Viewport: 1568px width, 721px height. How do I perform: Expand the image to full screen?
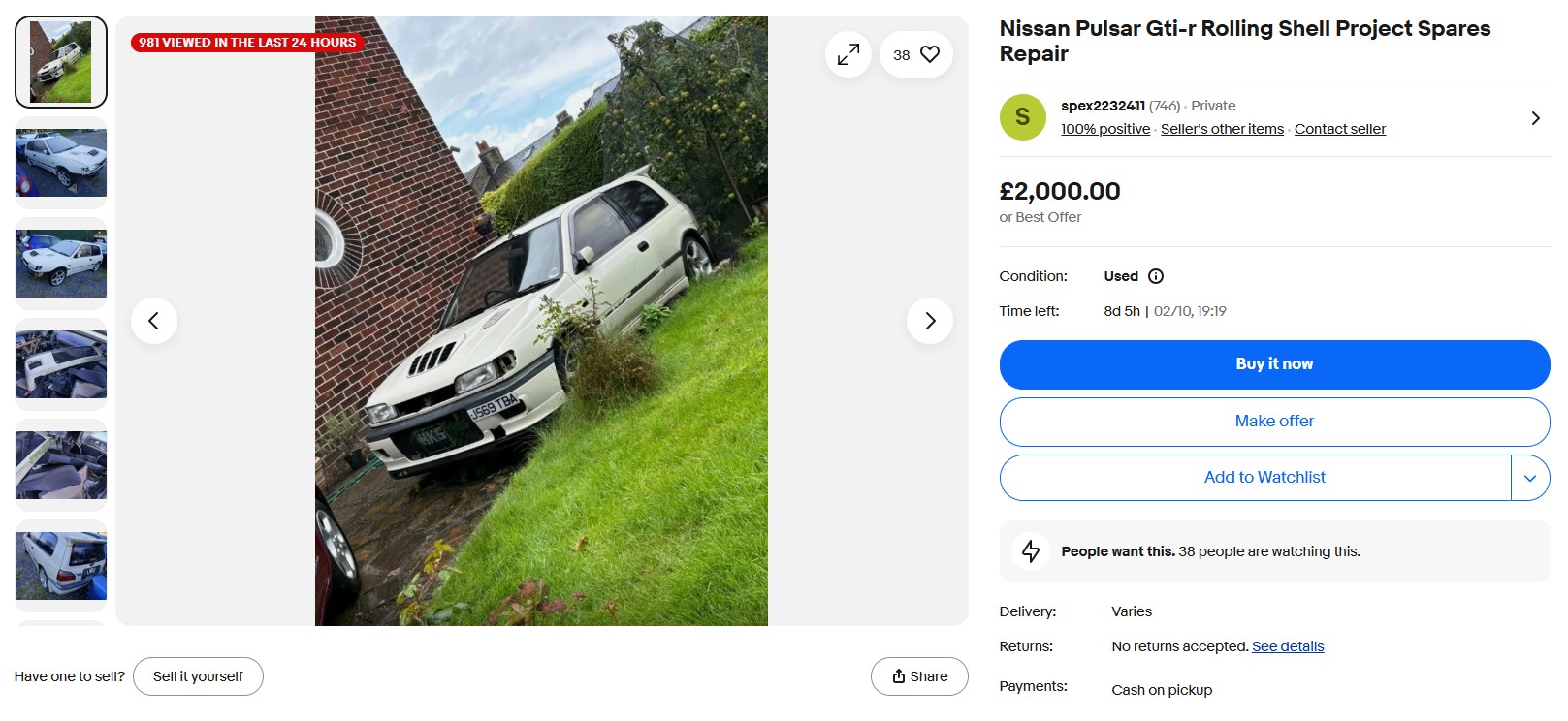click(848, 55)
